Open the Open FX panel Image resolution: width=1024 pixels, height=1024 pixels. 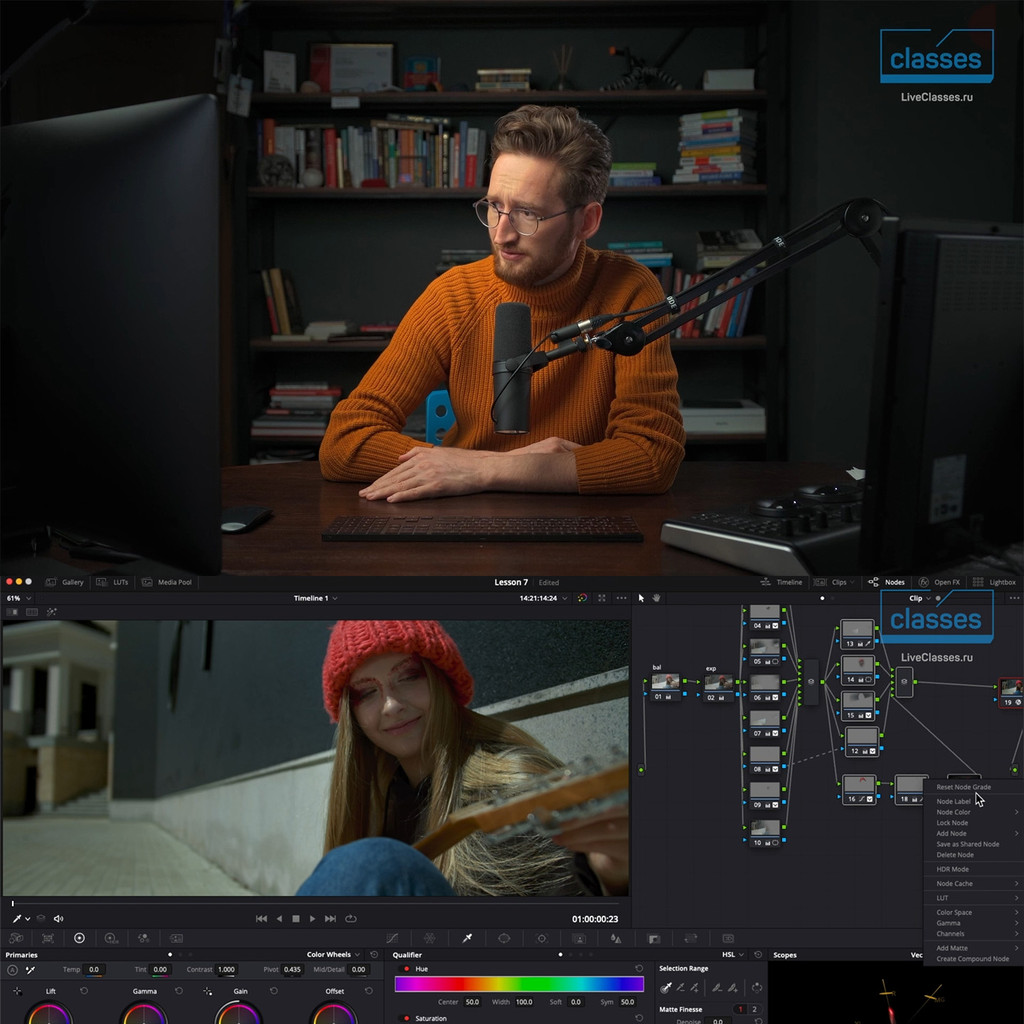click(x=939, y=582)
